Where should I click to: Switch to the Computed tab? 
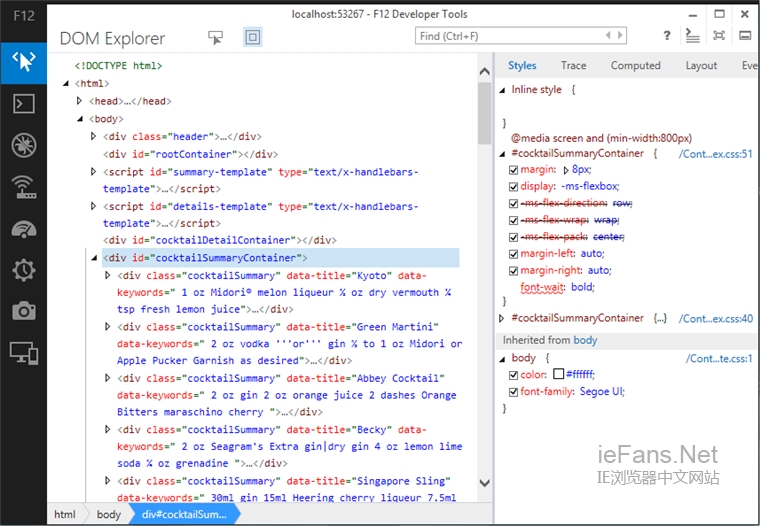tap(635, 65)
